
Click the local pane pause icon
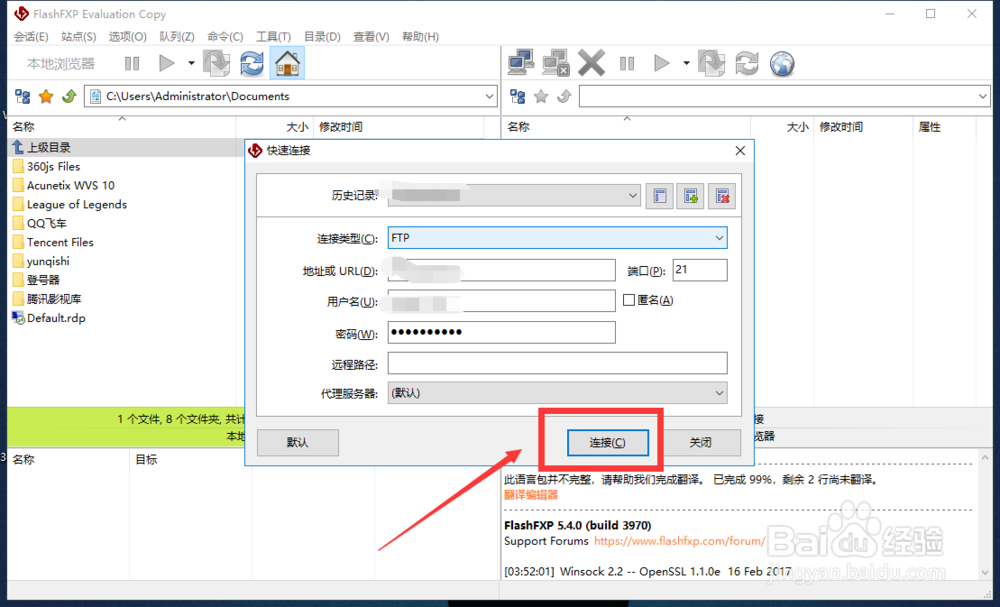click(132, 63)
